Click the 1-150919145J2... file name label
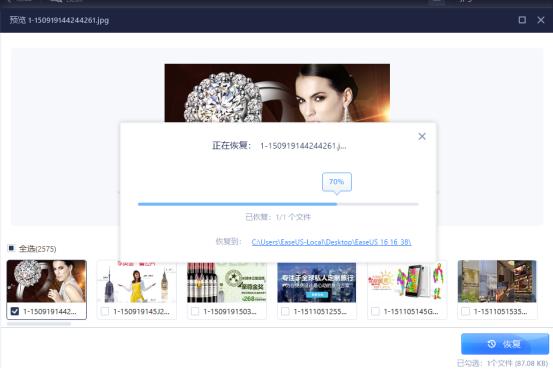This screenshot has width=553, height=369. click(141, 311)
